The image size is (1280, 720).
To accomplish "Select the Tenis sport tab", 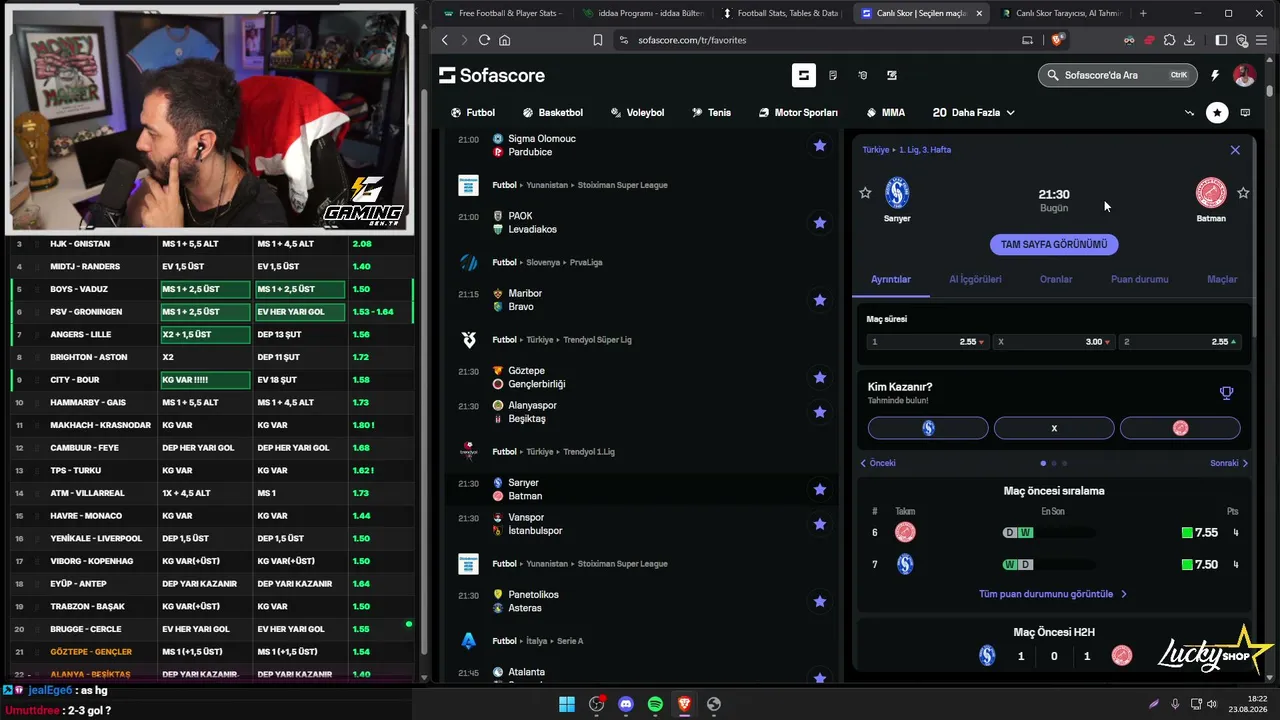I will pos(712,113).
